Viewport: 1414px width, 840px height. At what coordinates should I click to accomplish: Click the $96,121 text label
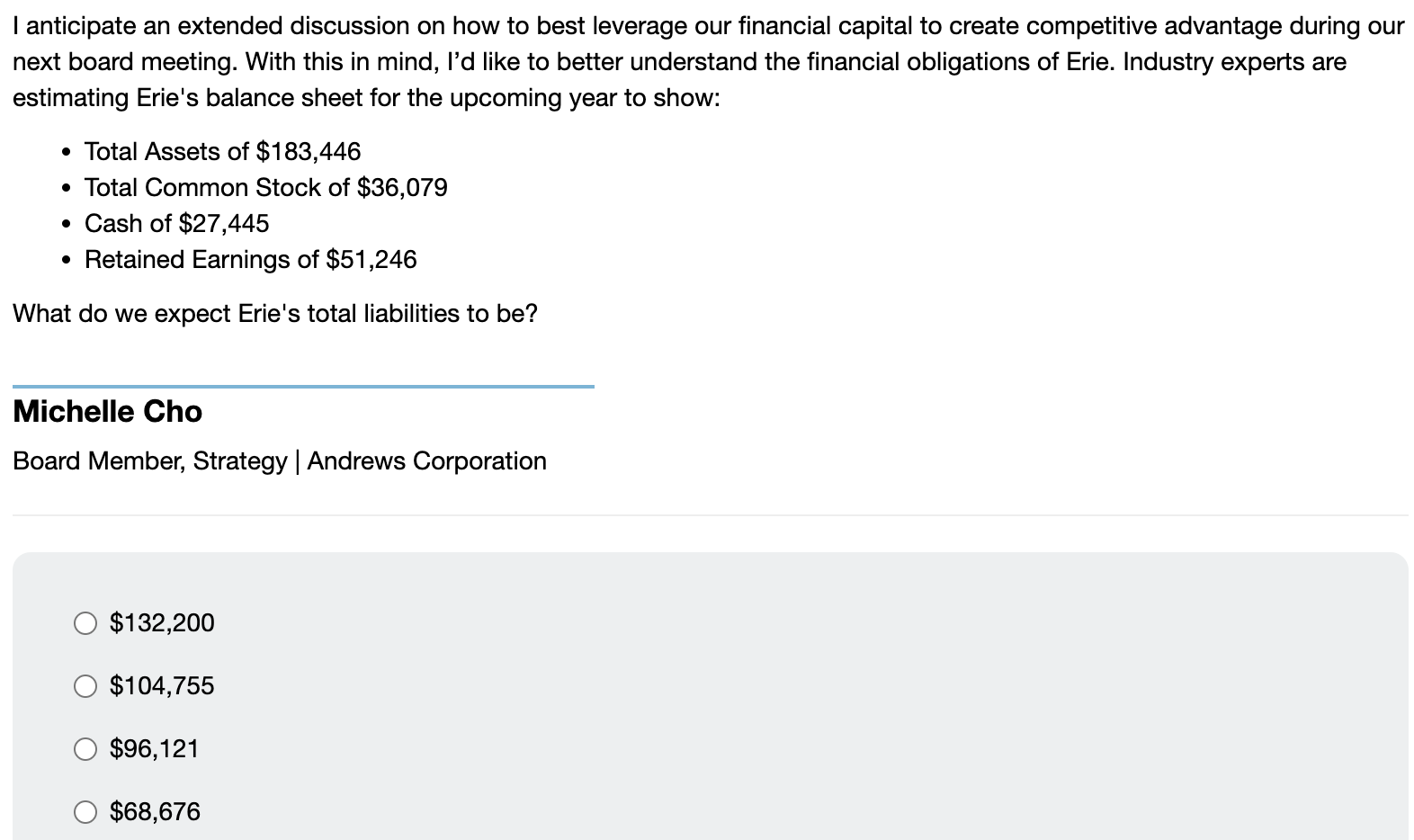155,748
